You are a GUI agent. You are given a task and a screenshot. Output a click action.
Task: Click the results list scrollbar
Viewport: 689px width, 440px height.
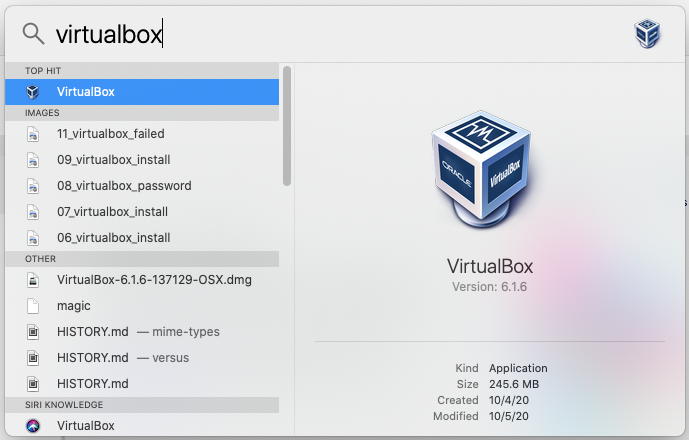coord(287,125)
